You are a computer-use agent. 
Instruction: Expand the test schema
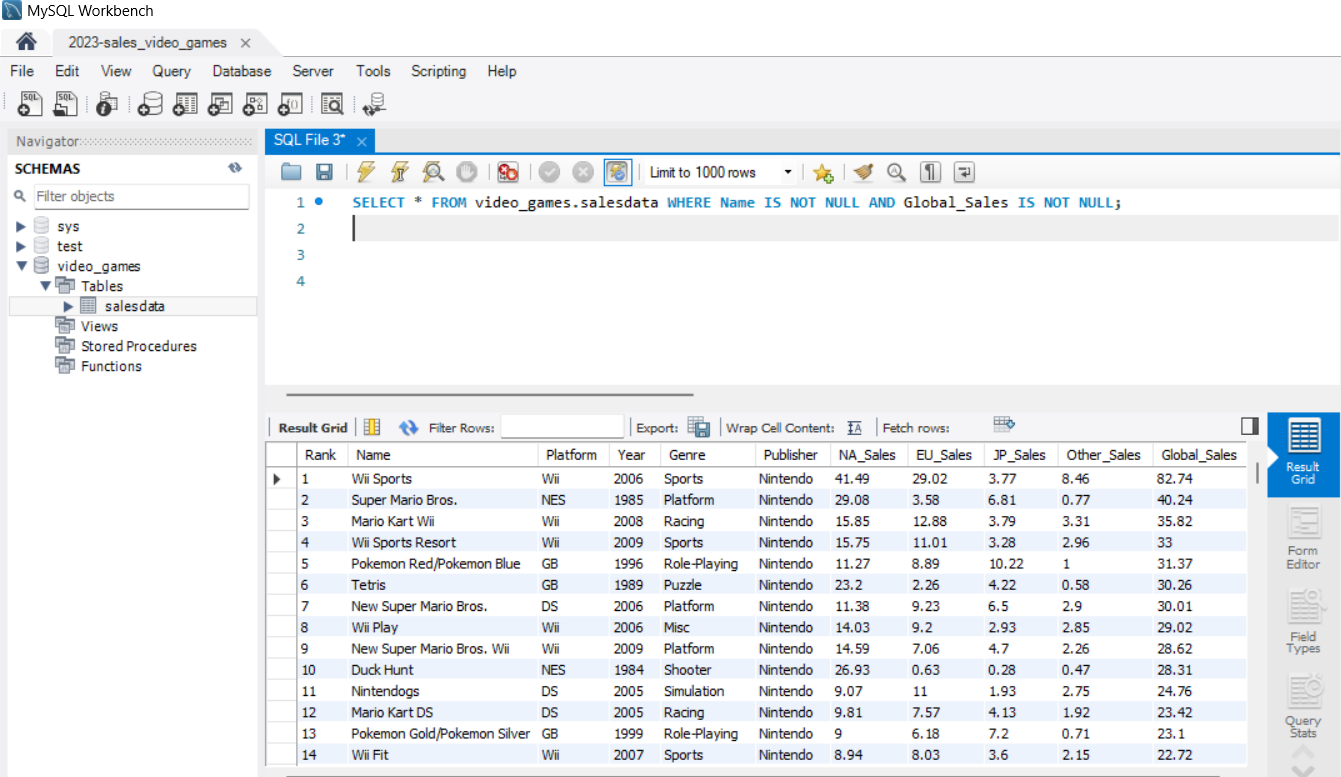pyautogui.click(x=21, y=246)
